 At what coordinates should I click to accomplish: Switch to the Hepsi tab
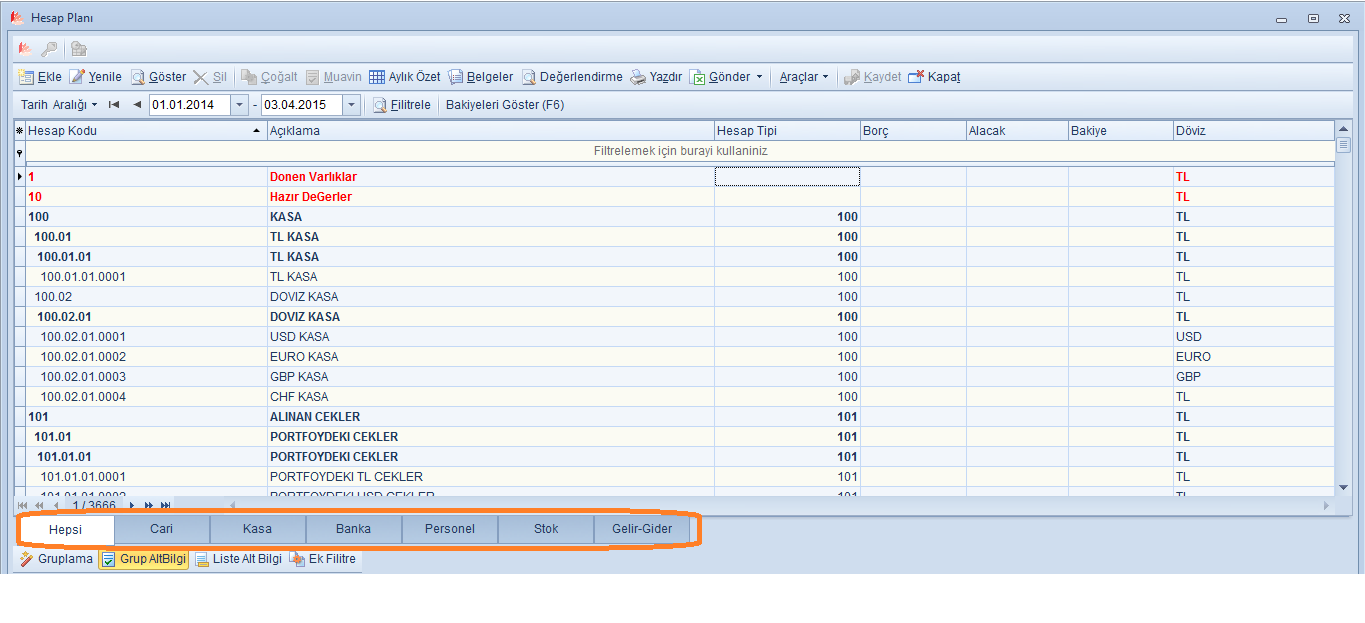coord(66,529)
